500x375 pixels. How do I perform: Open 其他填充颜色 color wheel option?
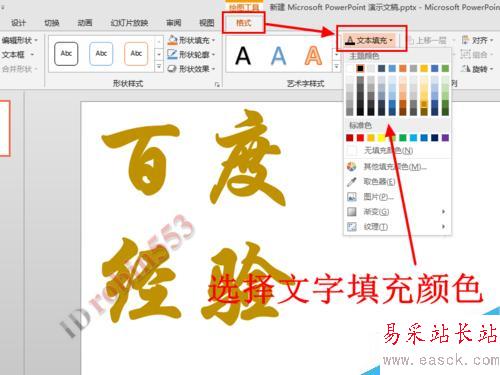[x=397, y=166]
